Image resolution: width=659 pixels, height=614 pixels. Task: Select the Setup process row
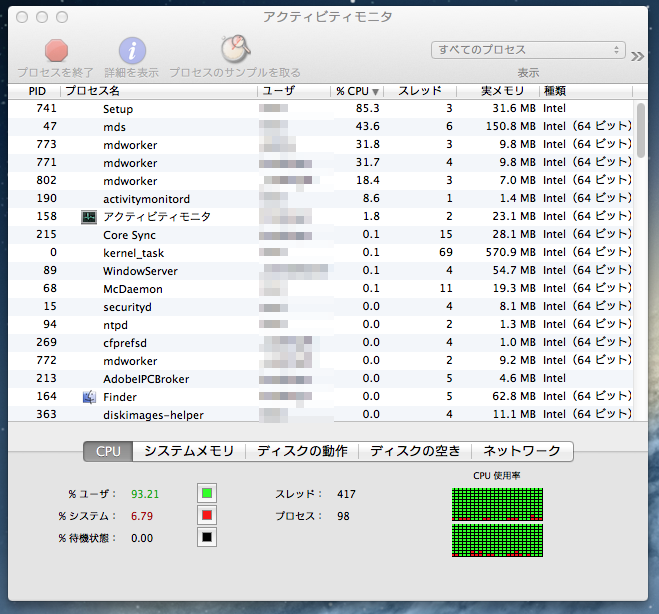coord(320,109)
